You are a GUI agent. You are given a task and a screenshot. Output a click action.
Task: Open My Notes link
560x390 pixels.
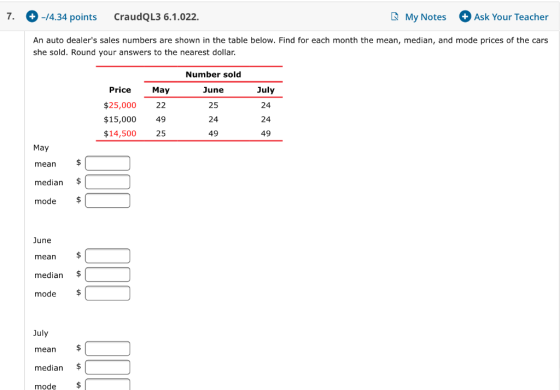point(425,17)
